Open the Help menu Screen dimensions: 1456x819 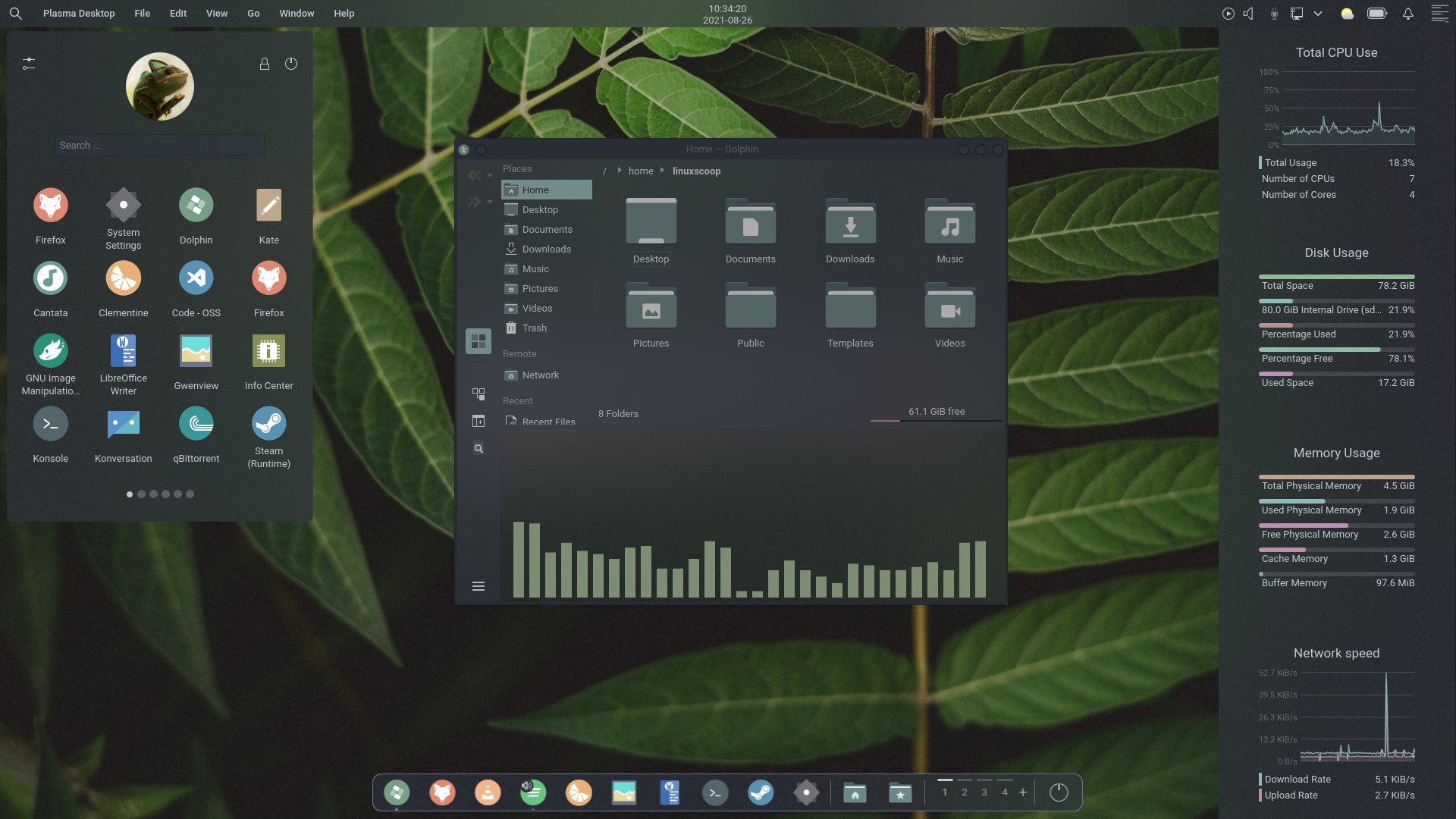pyautogui.click(x=344, y=14)
